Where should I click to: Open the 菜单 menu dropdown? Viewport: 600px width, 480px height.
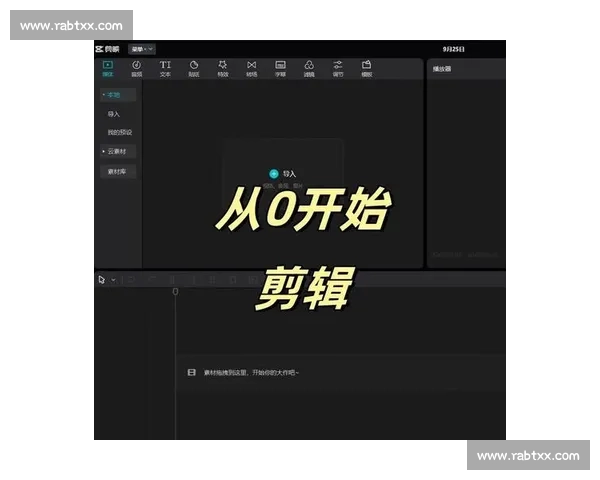pos(142,49)
